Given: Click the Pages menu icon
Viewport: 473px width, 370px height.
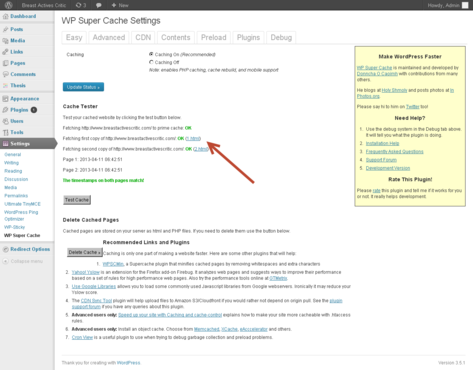Looking at the screenshot, I should 5,63.
